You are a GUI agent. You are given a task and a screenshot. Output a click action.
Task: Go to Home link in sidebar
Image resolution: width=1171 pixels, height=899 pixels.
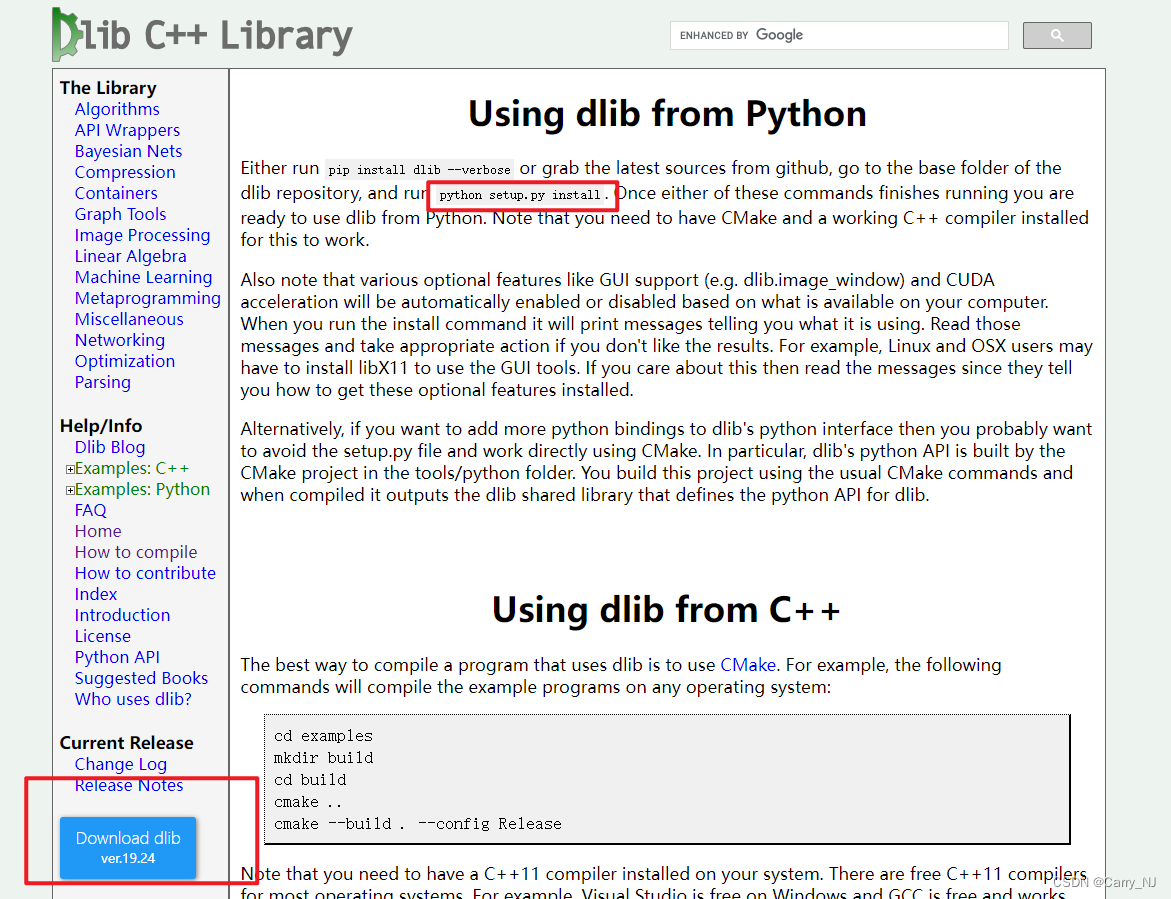(98, 531)
